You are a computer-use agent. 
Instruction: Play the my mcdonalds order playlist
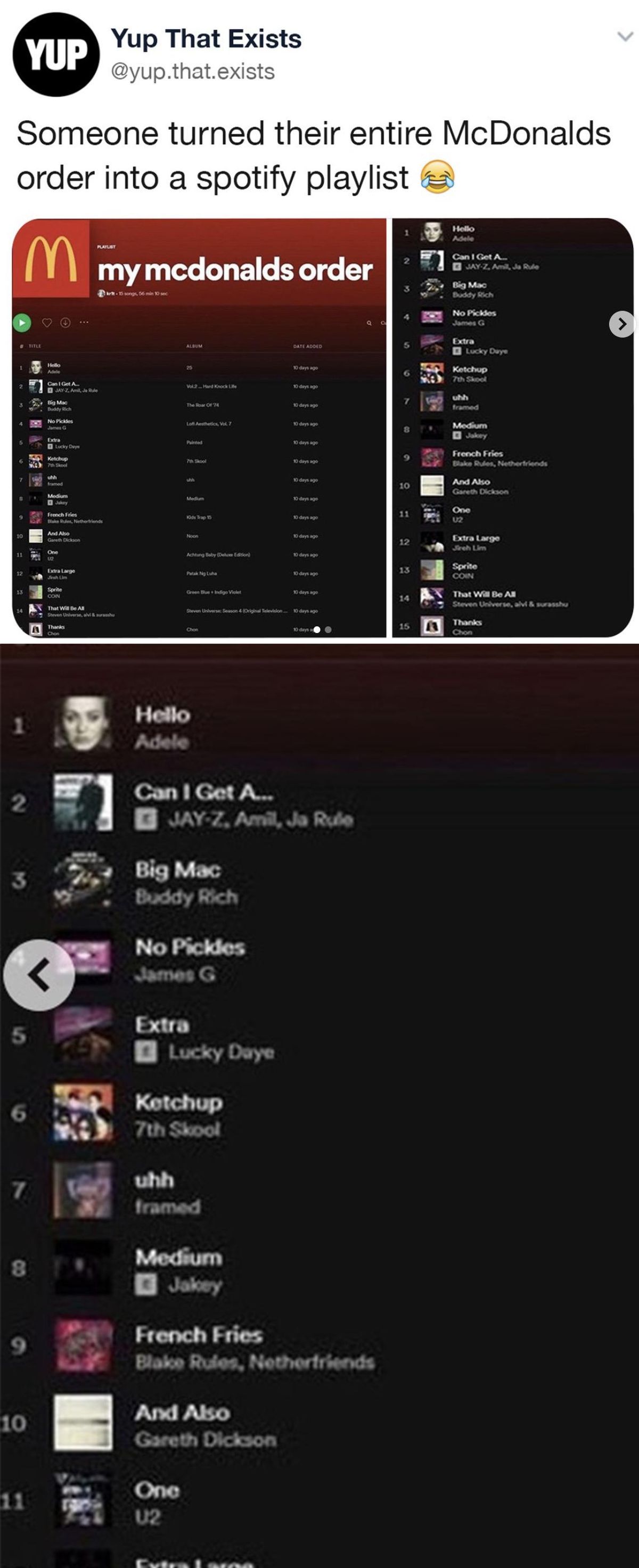click(x=21, y=322)
